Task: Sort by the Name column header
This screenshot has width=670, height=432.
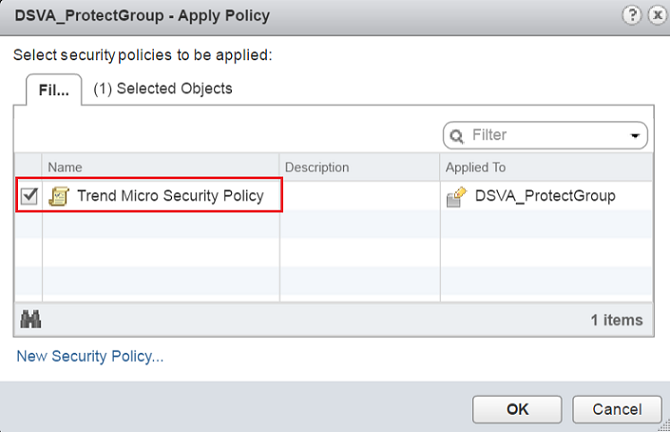Action: pyautogui.click(x=160, y=167)
